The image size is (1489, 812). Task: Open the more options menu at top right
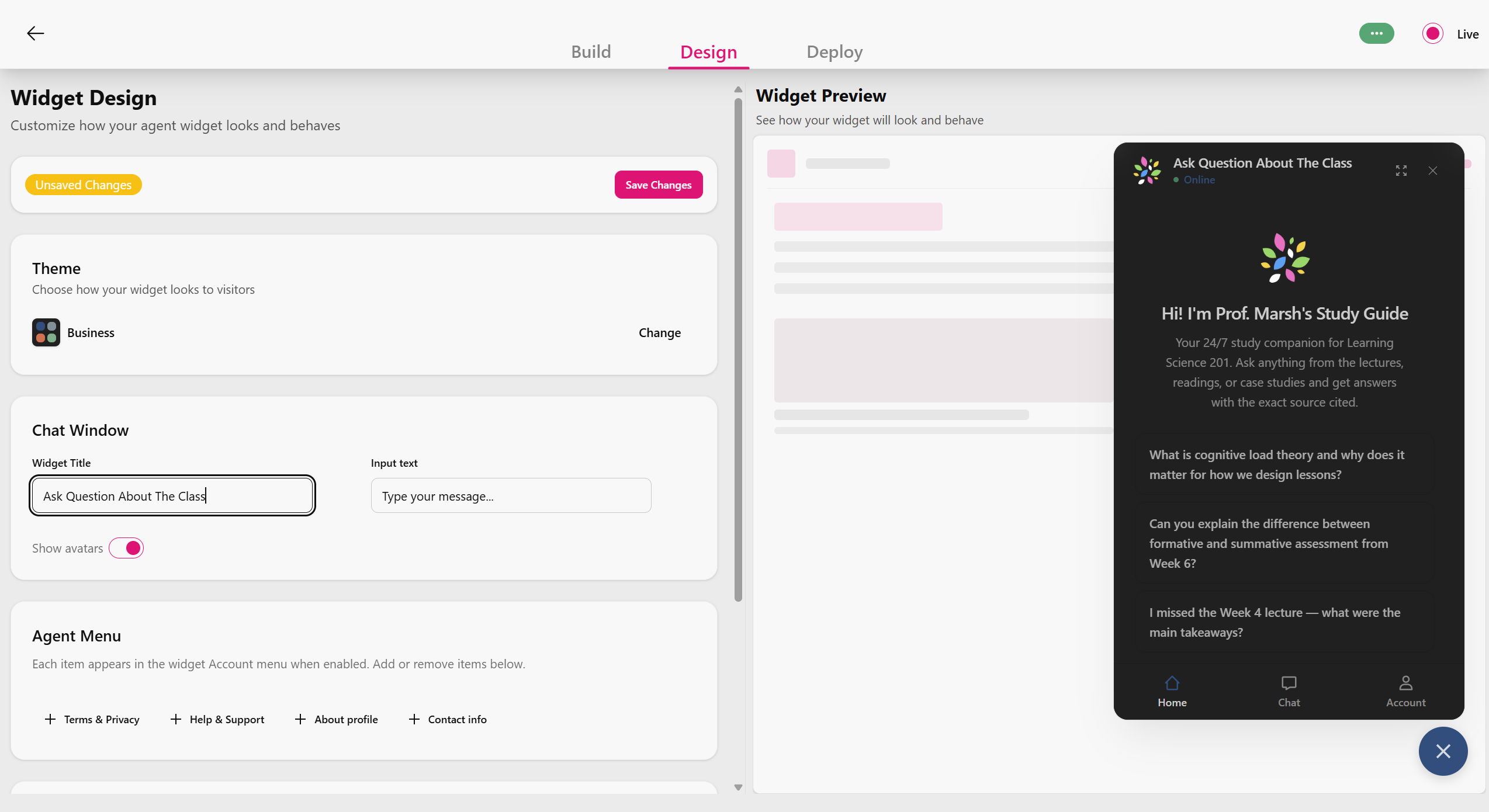1376,33
